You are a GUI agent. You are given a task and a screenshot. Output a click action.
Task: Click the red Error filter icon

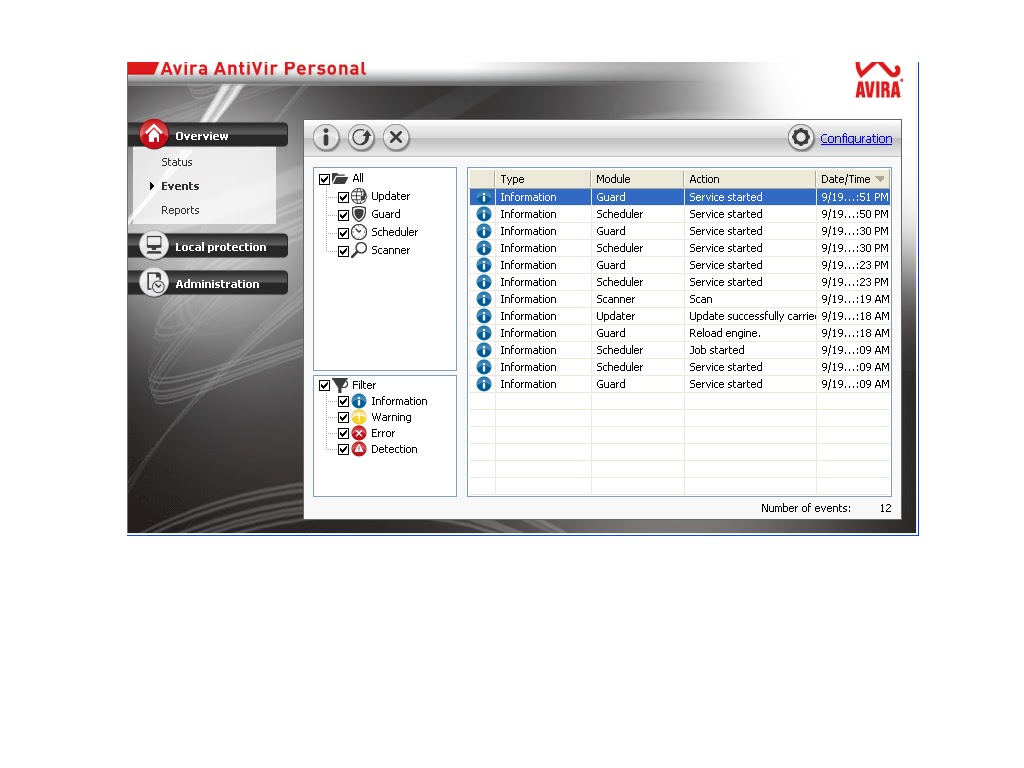tap(359, 433)
